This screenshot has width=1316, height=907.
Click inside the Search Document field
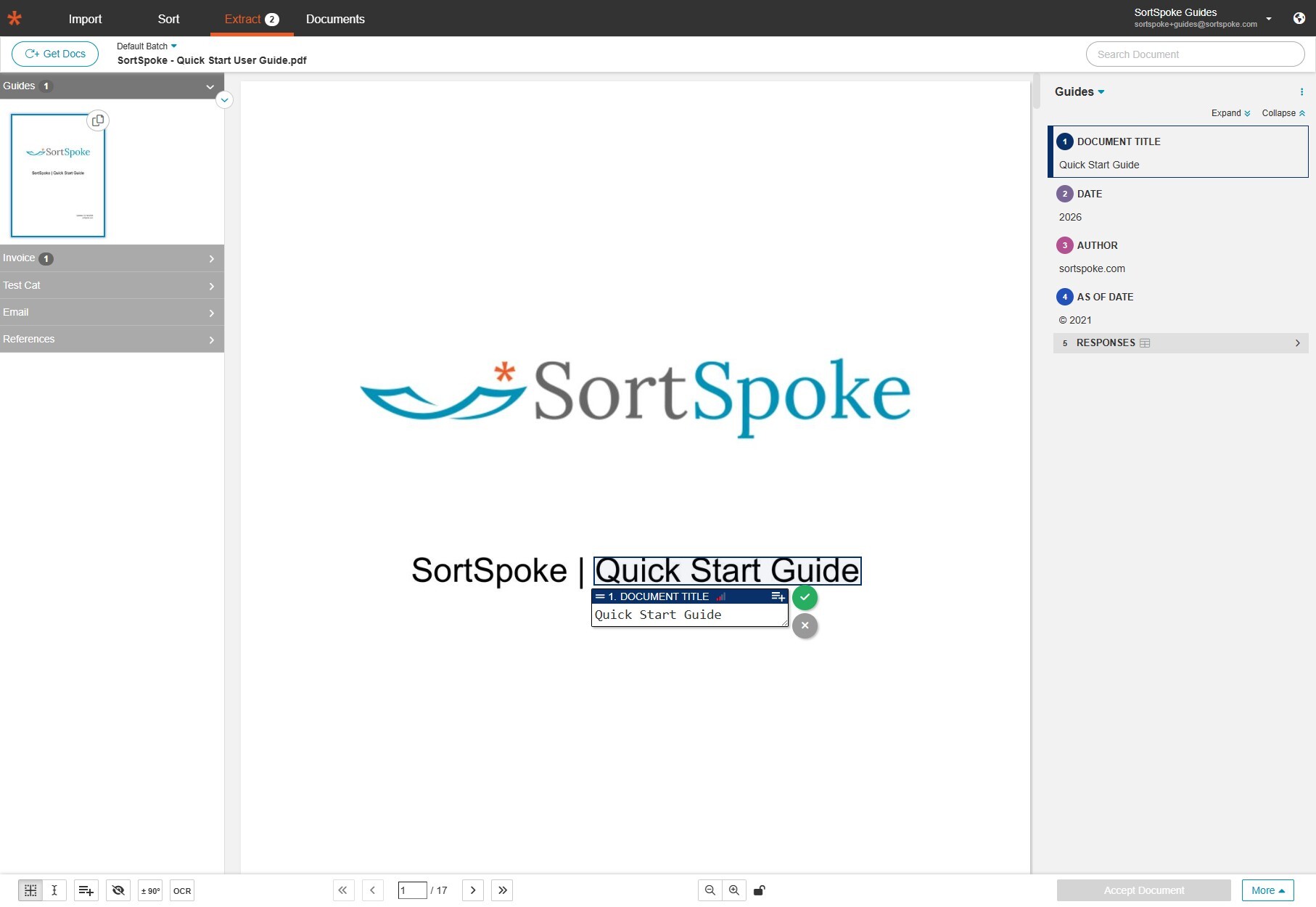(1195, 54)
